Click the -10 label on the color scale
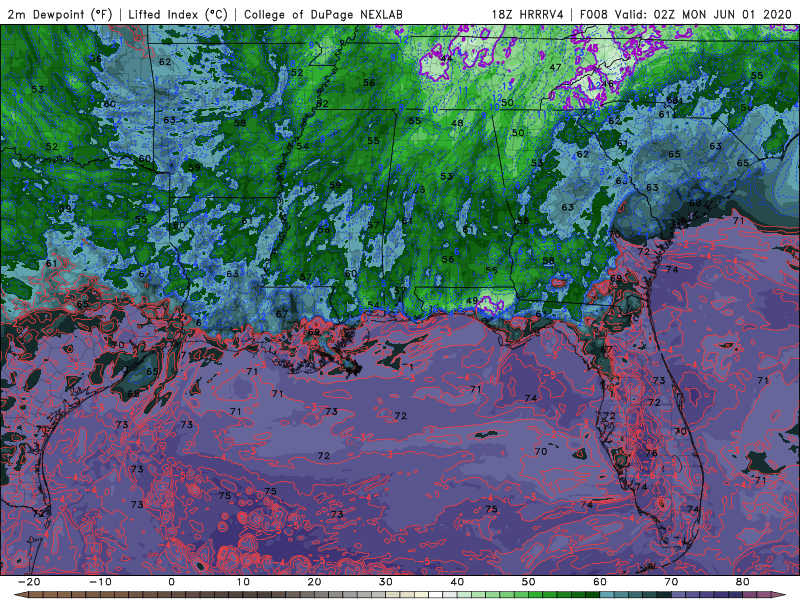Viewport: 800px width, 600px height. [100, 582]
